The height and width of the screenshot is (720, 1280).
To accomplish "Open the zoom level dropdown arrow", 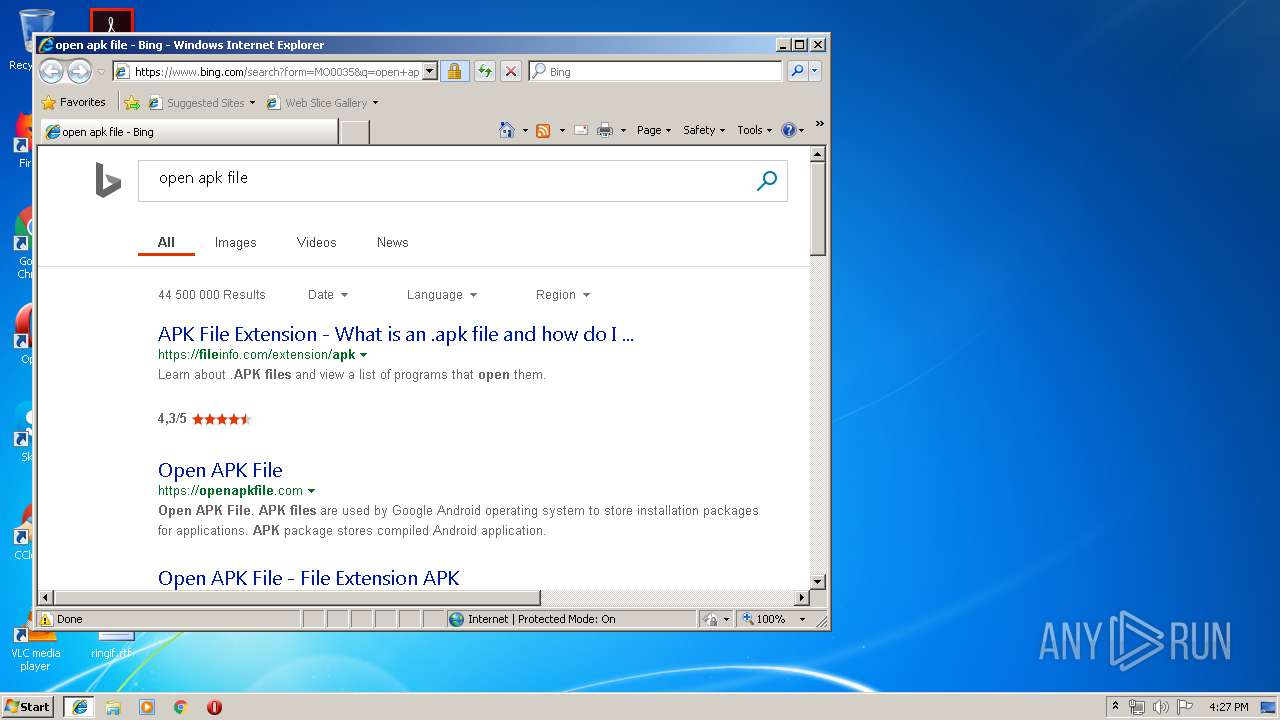I will (x=802, y=619).
